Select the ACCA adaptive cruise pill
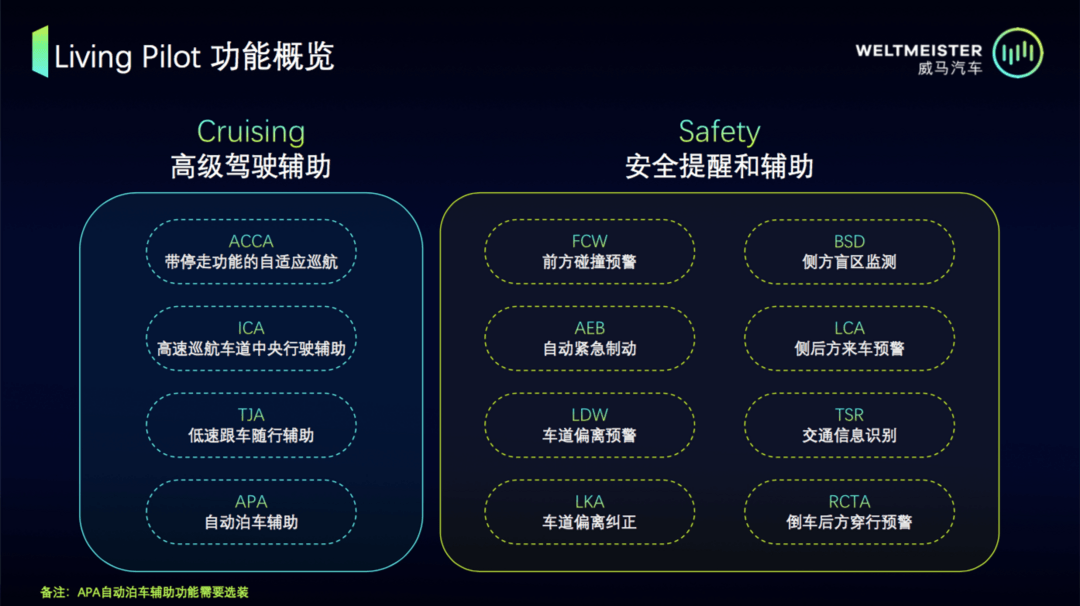This screenshot has height=606, width=1080. [251, 251]
